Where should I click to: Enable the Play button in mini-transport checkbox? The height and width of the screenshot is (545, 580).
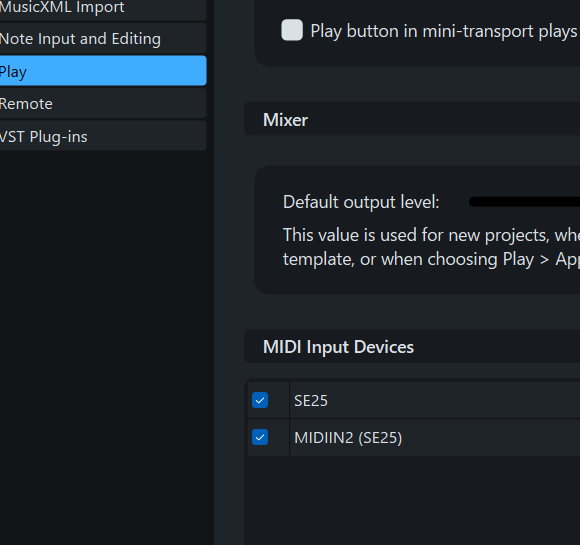[x=292, y=30]
